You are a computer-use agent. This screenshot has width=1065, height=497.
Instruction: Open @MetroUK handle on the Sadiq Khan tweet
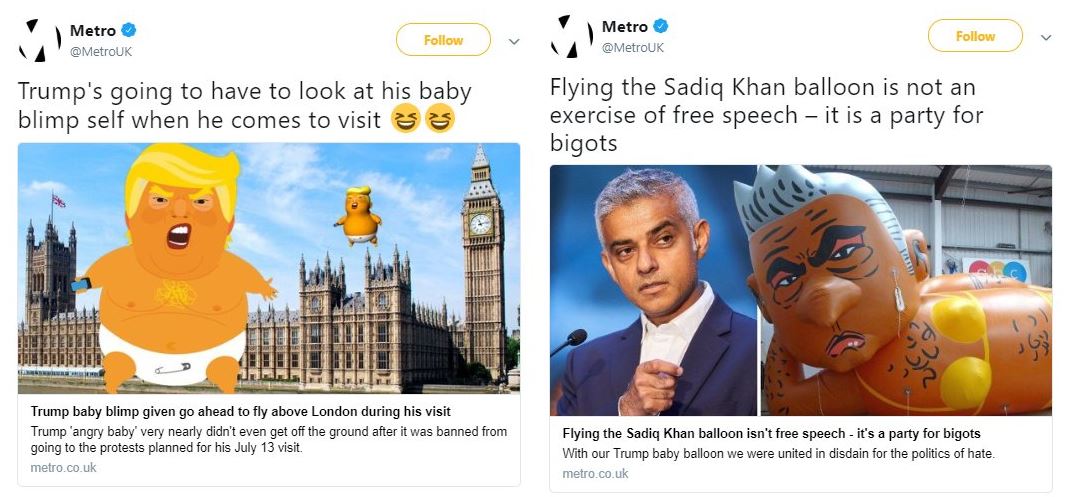tap(632, 47)
